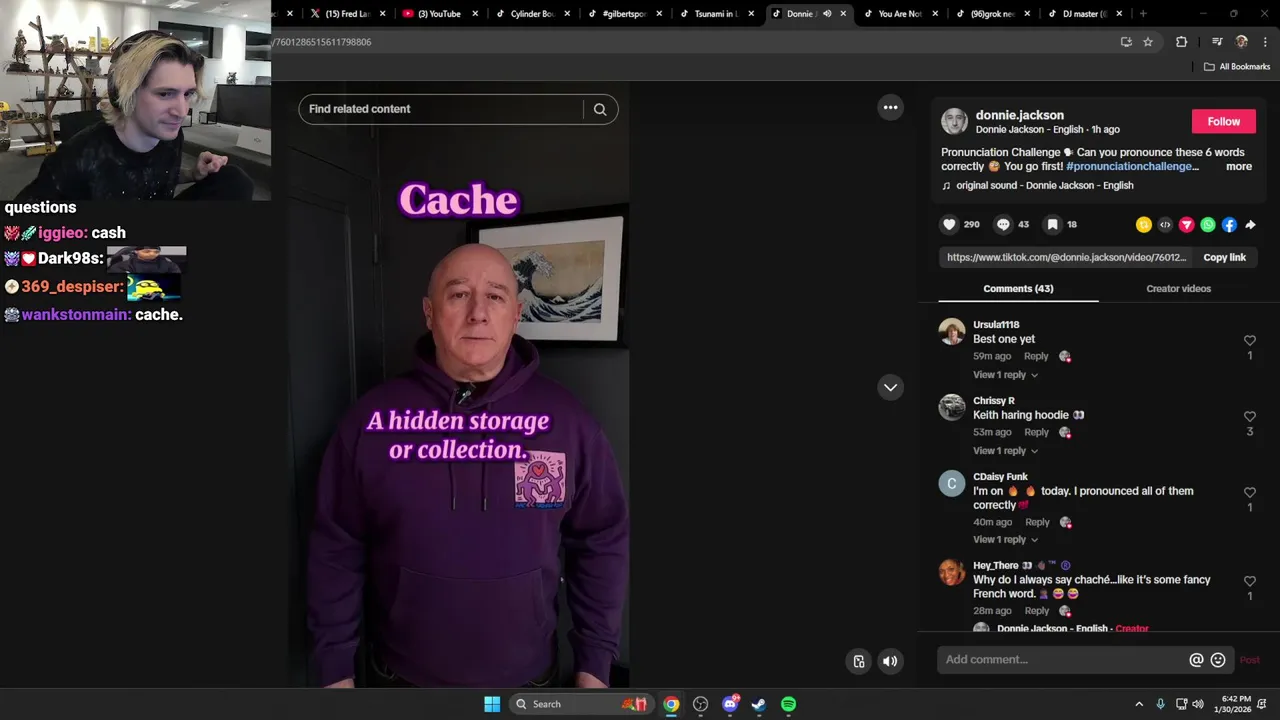Image resolution: width=1280 pixels, height=720 pixels.
Task: Expand View 1 reply under Ursula1118
Action: tap(1005, 375)
